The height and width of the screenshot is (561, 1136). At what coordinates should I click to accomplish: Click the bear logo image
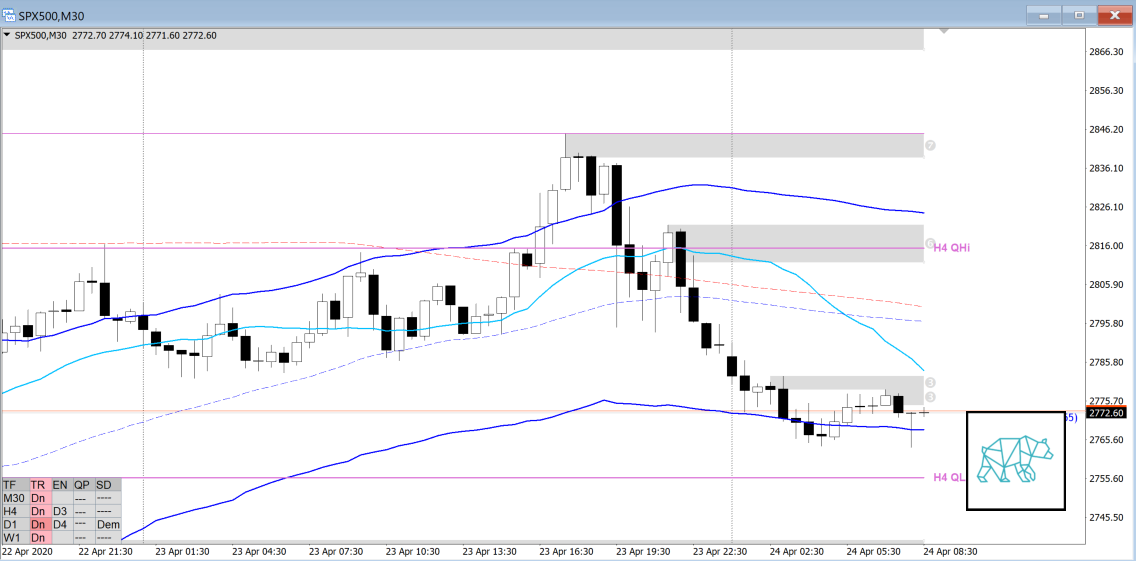click(x=1016, y=461)
